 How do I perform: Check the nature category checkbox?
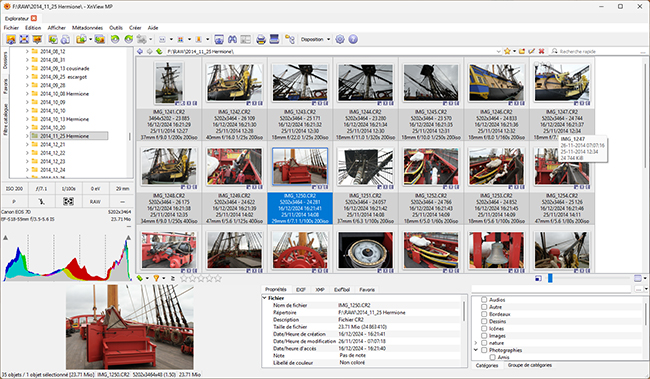point(484,343)
